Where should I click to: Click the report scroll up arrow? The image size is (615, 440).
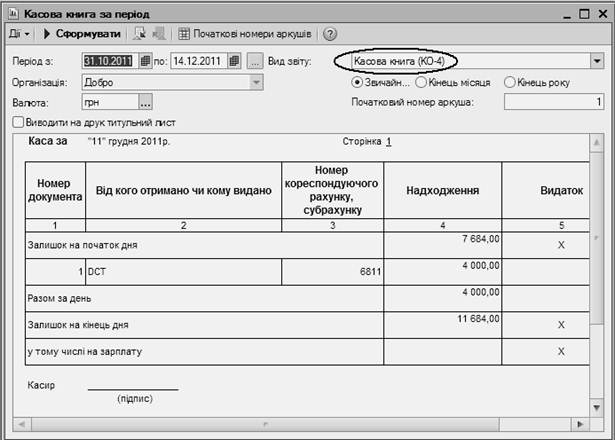click(x=597, y=142)
